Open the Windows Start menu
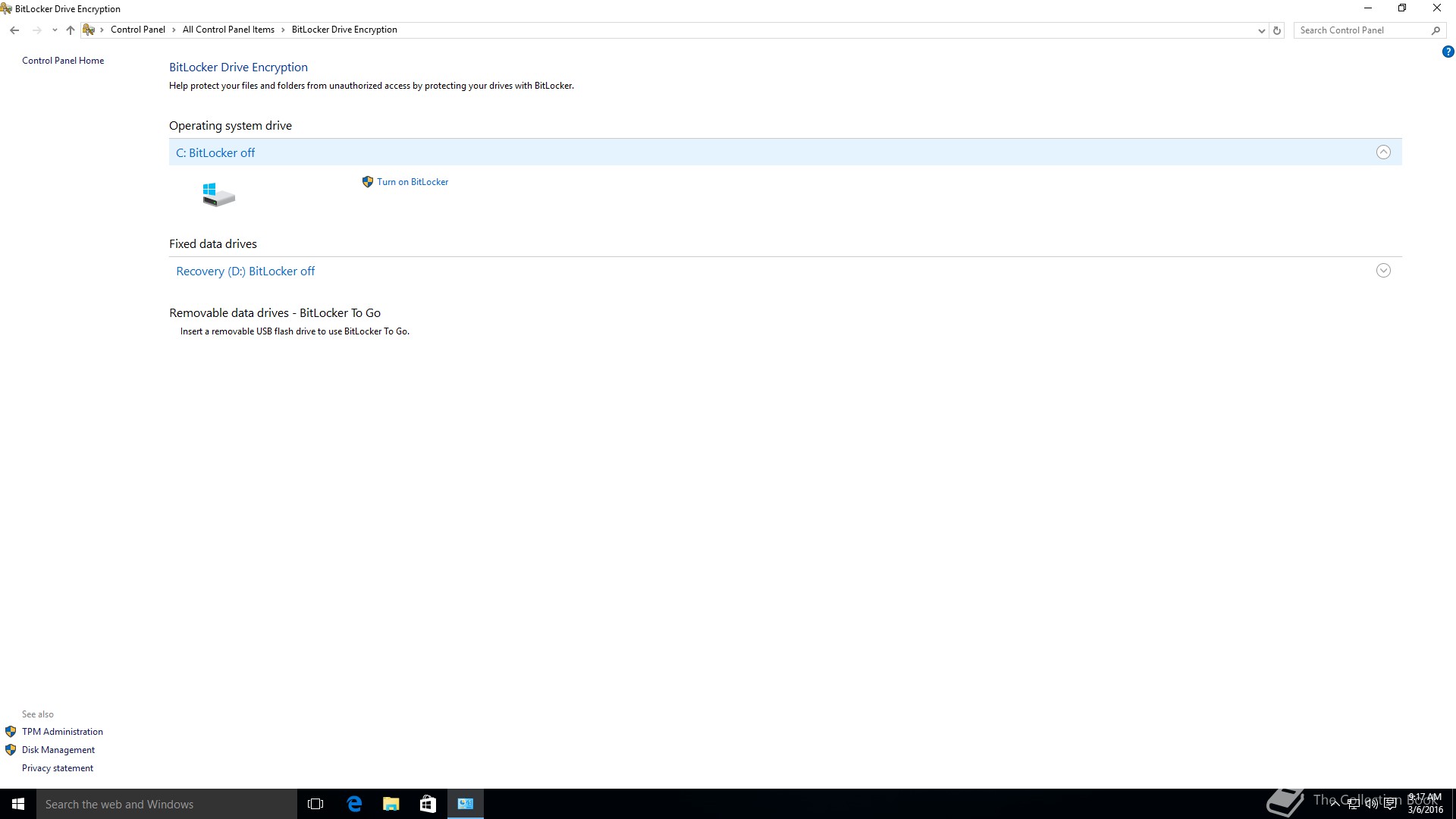Image resolution: width=1456 pixels, height=819 pixels. pos(18,804)
